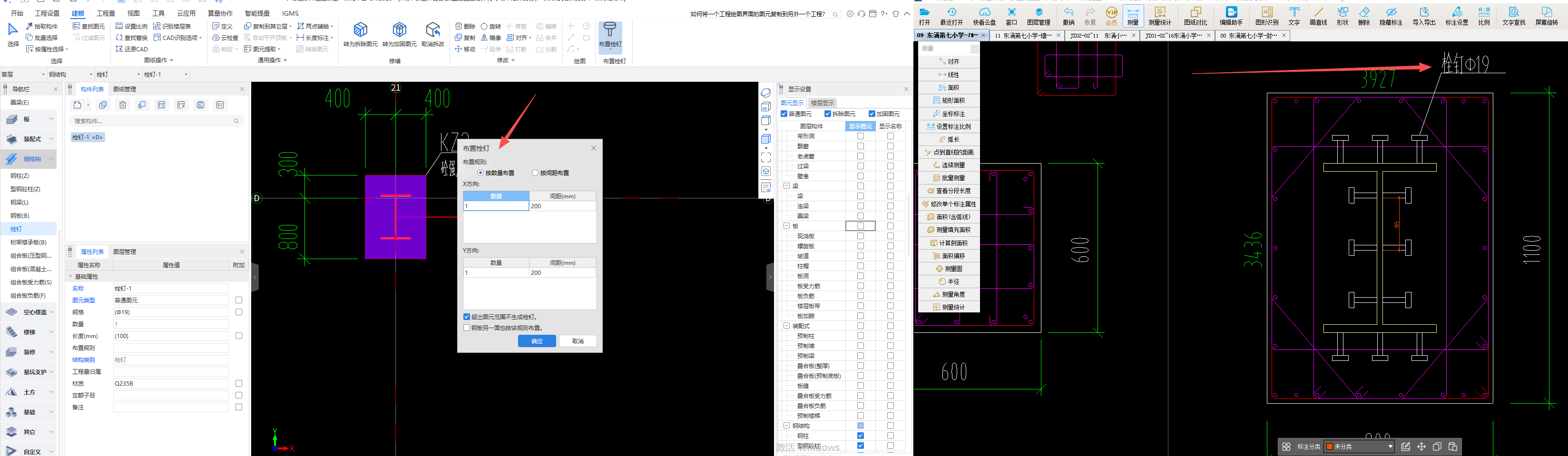Expand the 装配式 navigation section
This screenshot has height=456, width=1568.
pos(52,139)
